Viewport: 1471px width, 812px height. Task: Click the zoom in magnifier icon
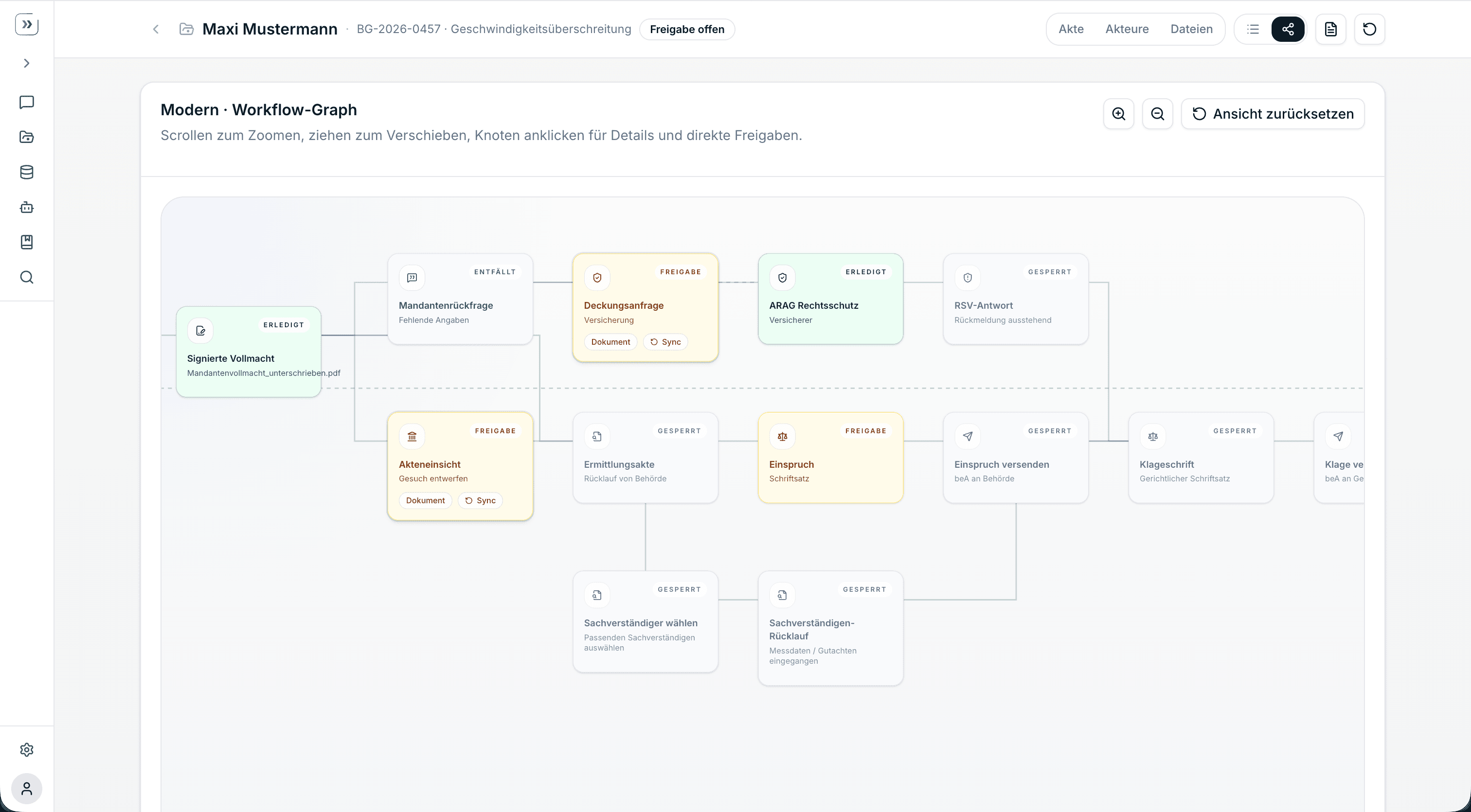1118,114
